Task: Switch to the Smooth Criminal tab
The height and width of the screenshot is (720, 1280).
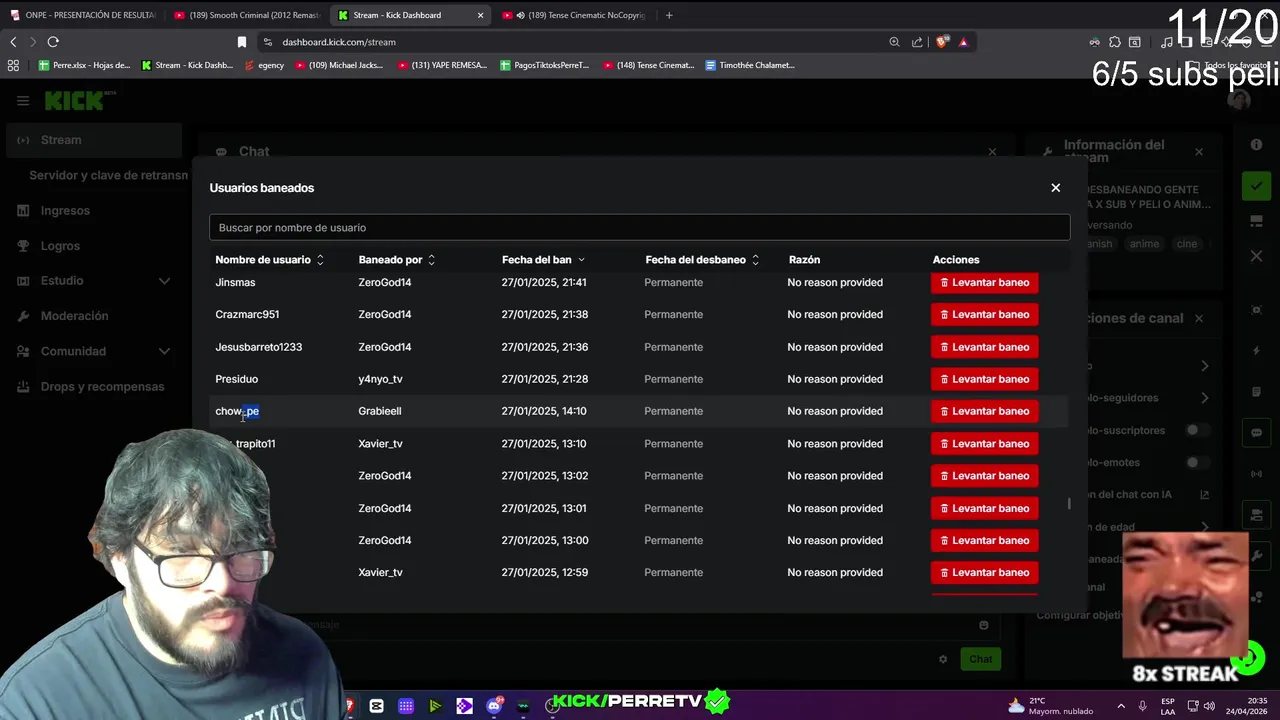Action: click(x=247, y=15)
